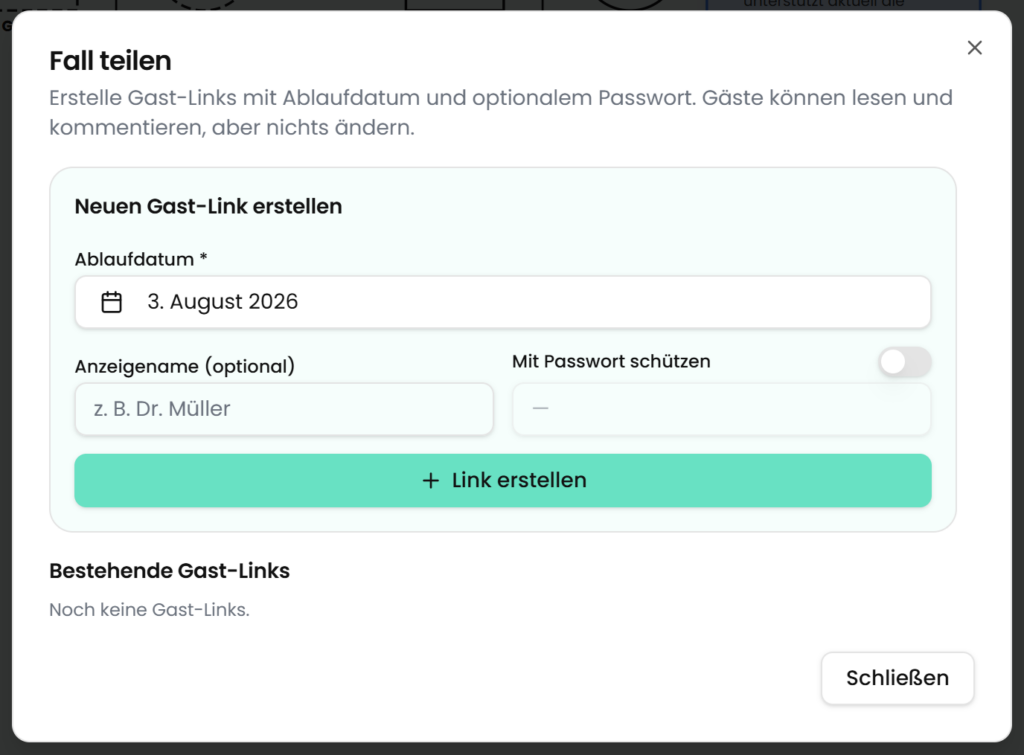Click the calendar icon in Ablaufdatum field

pyautogui.click(x=112, y=302)
